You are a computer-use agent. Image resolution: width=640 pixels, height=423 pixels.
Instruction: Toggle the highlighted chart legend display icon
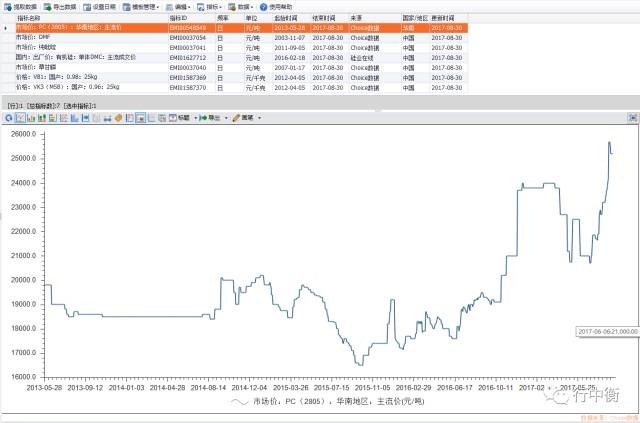(140, 118)
